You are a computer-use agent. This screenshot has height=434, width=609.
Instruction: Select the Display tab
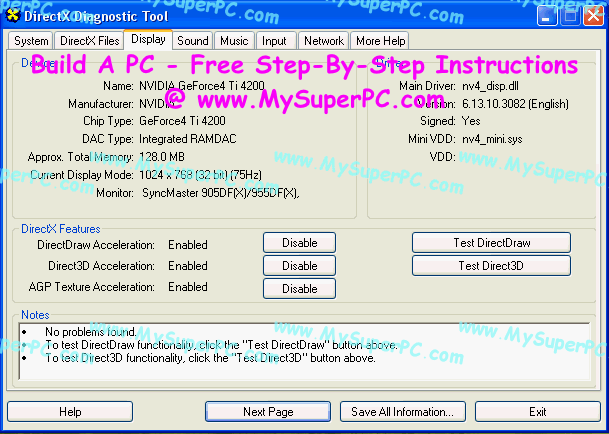click(x=148, y=39)
